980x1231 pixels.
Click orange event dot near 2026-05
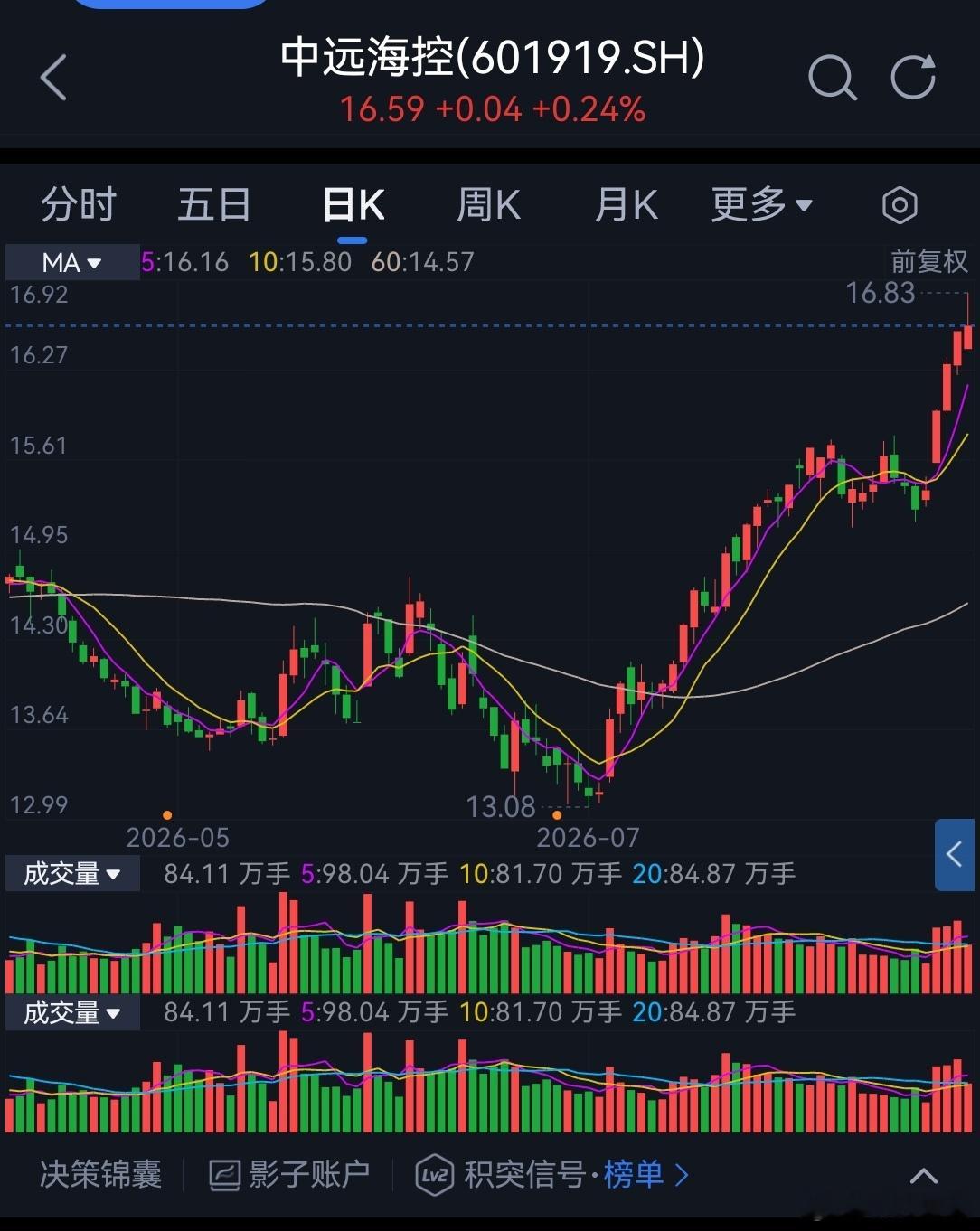click(167, 815)
